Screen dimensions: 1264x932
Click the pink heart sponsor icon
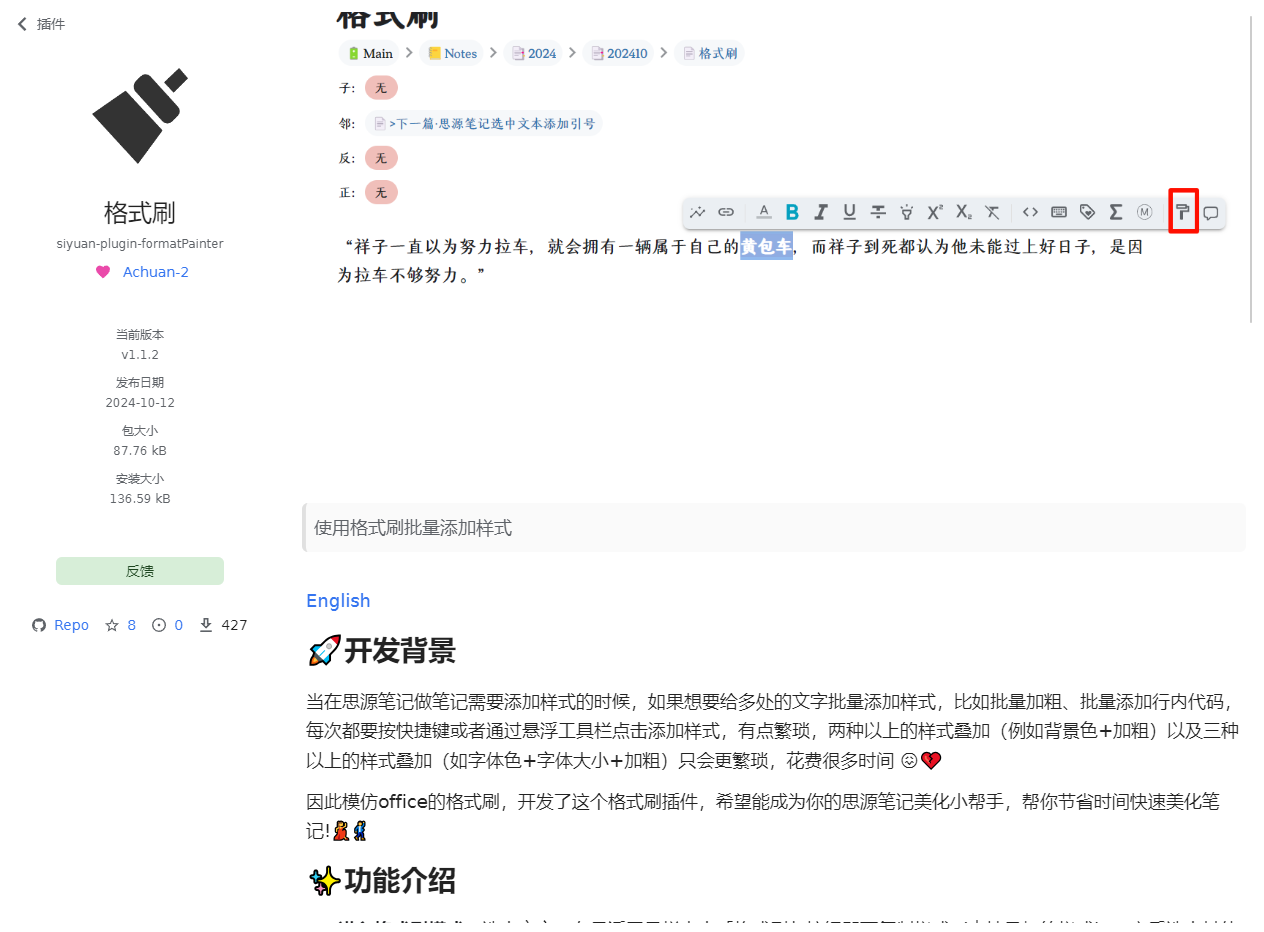(103, 272)
